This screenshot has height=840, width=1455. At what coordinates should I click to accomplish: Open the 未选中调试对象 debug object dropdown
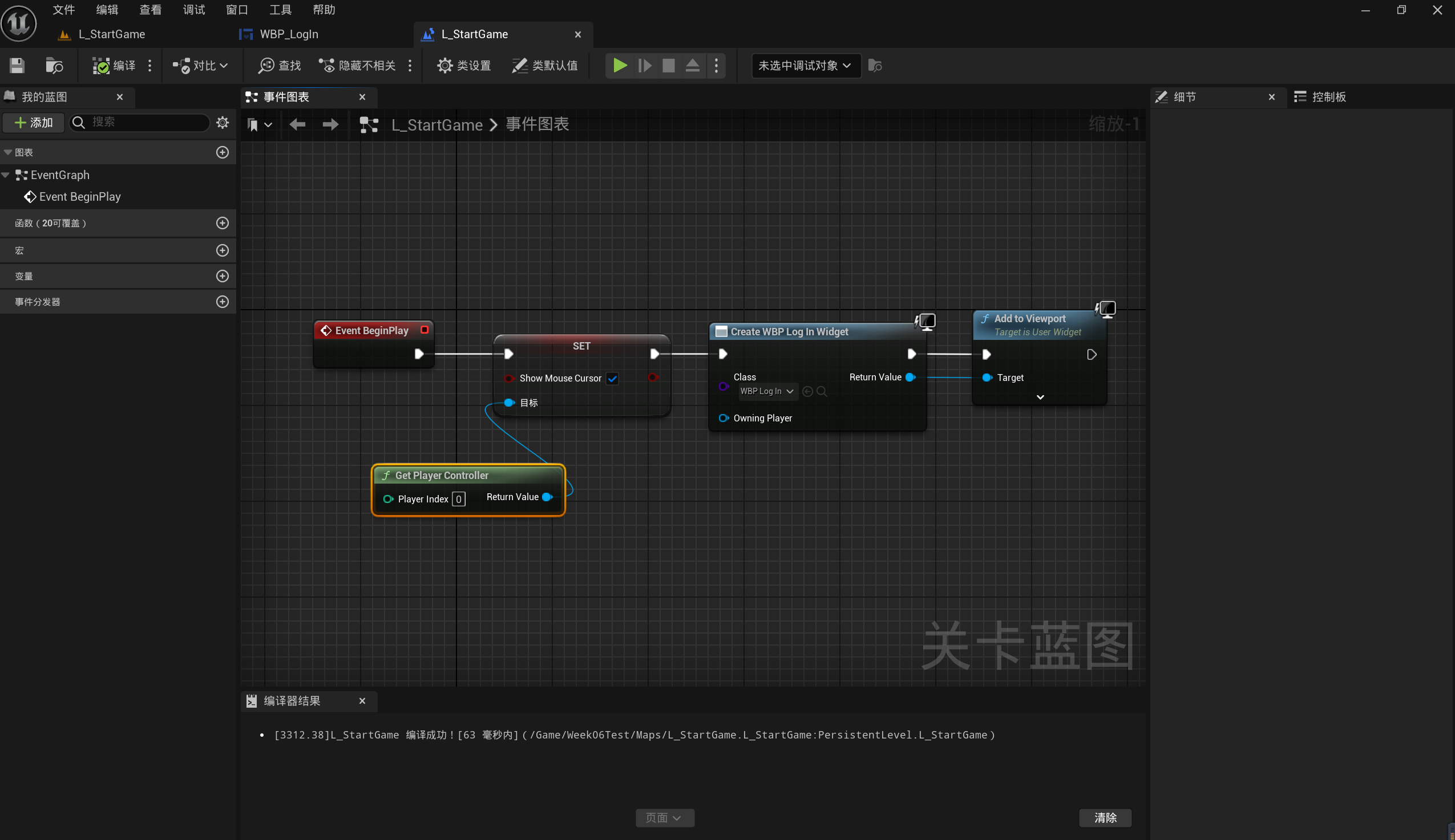804,65
